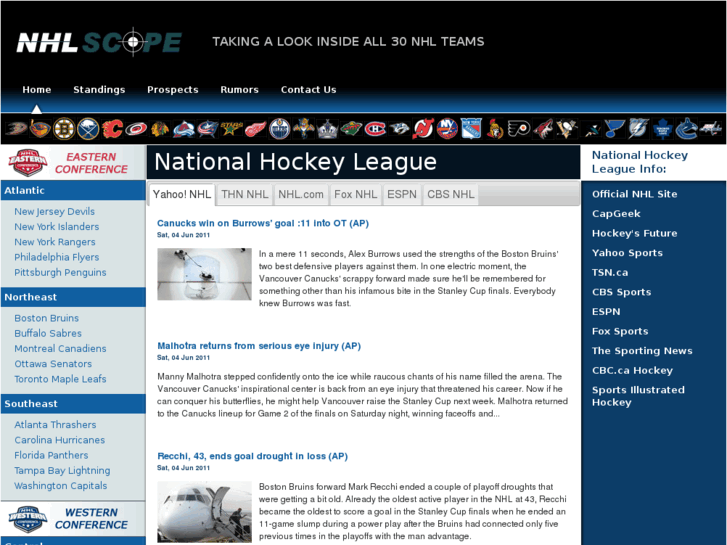Open the Sports Illustrated Hockey link
This screenshot has width=727, height=545.
[x=638, y=396]
